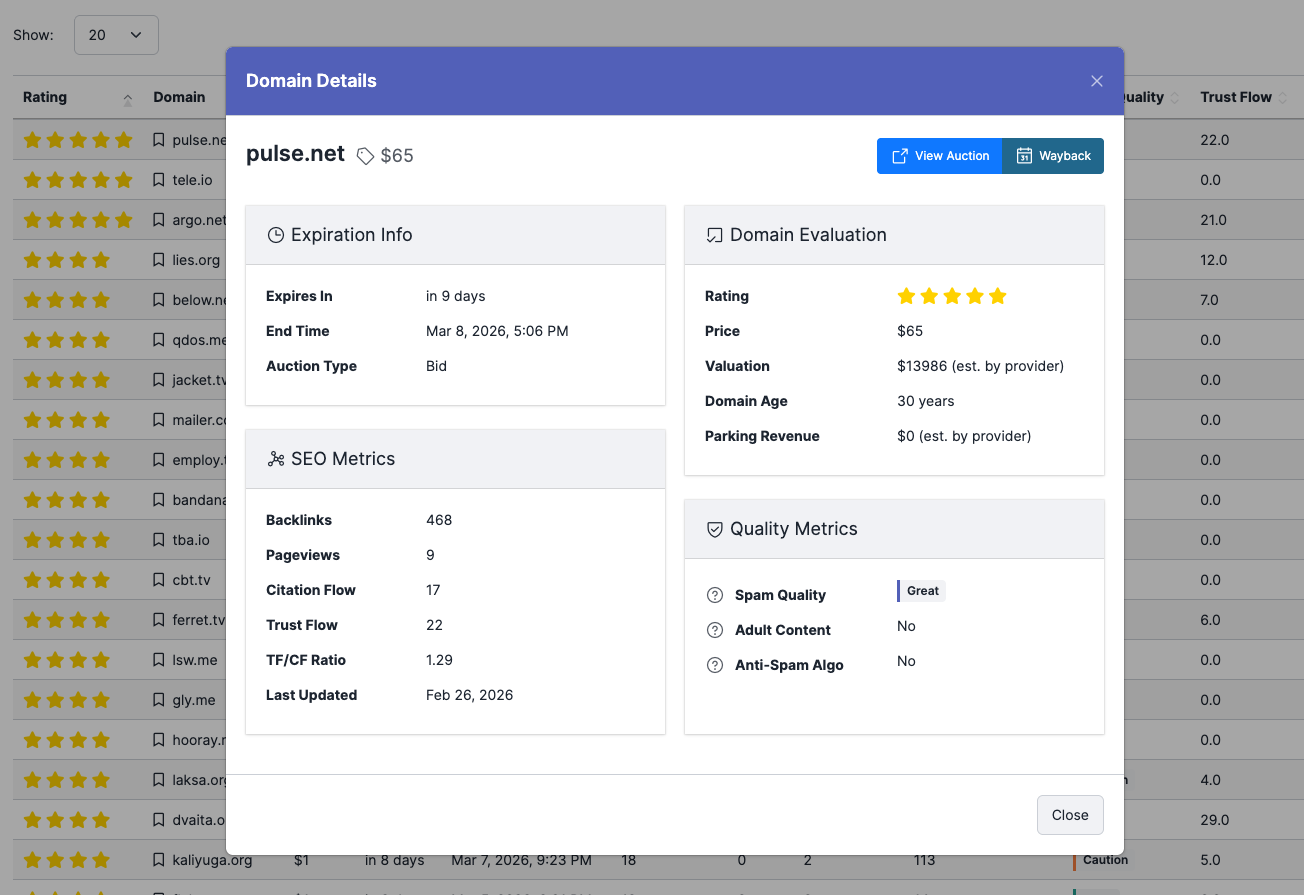1304x895 pixels.
Task: Click the clock icon beside Expiration Info
Action: [x=275, y=234]
